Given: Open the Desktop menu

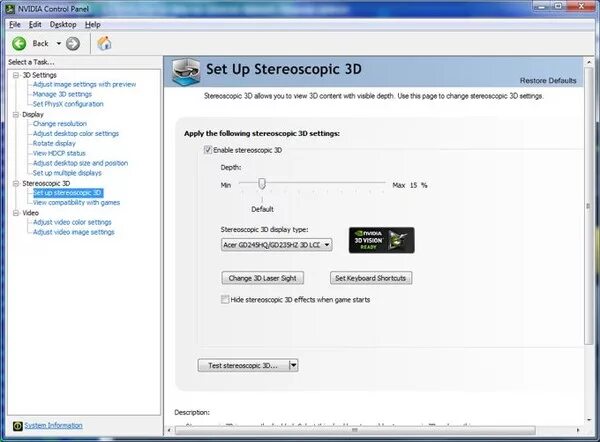Looking at the screenshot, I should point(63,24).
